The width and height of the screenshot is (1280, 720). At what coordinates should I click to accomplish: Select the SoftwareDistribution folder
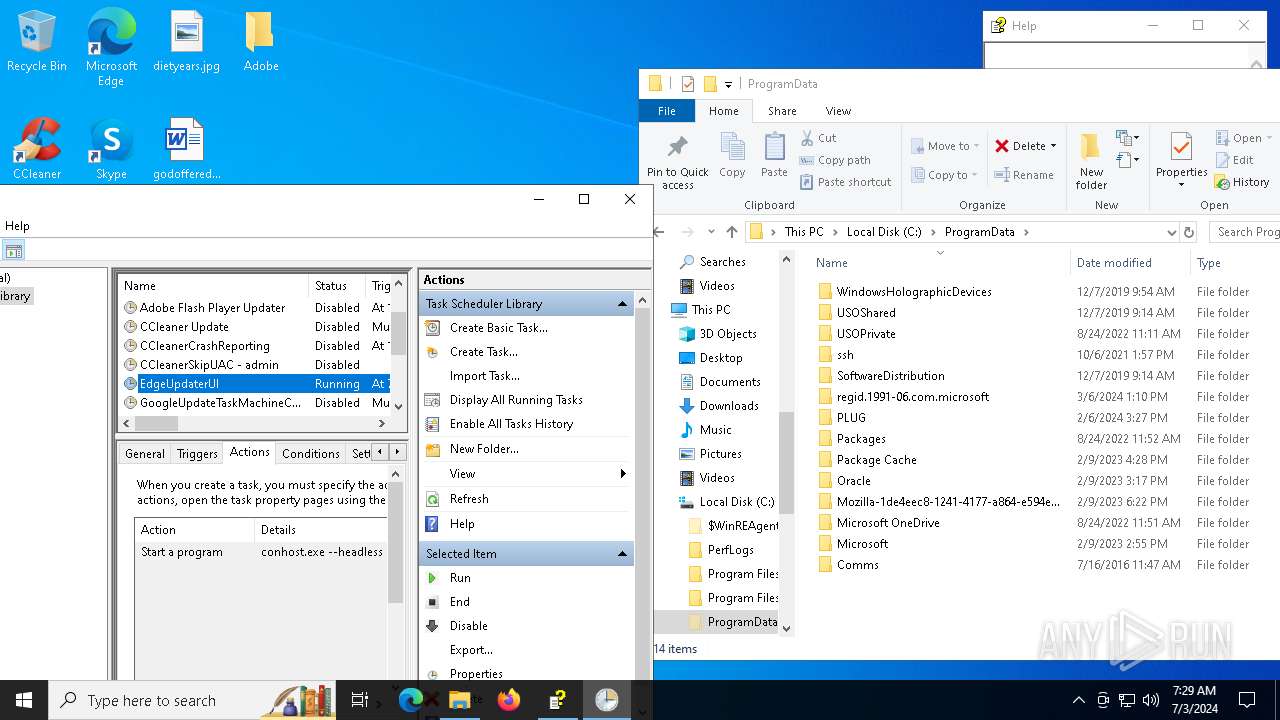click(890, 376)
